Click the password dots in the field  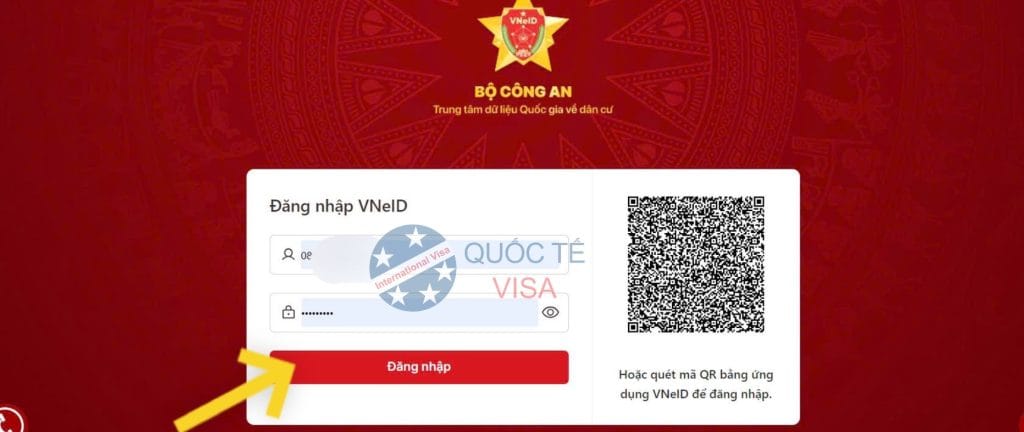[x=317, y=313]
